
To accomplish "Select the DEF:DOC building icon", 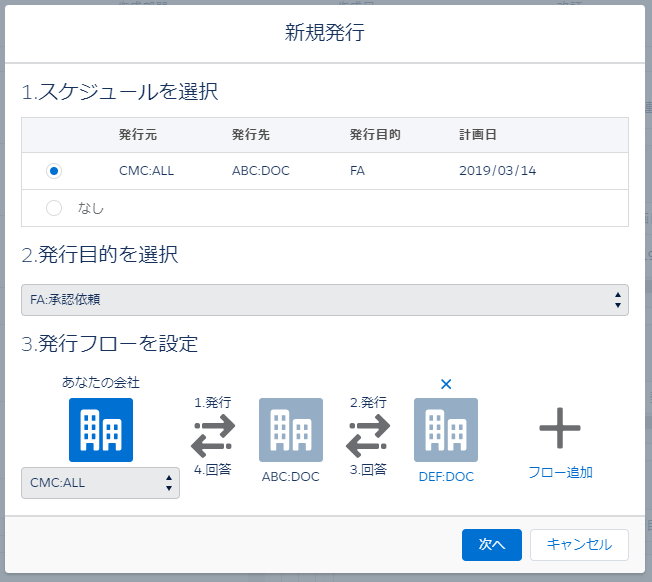I will click(x=445, y=430).
